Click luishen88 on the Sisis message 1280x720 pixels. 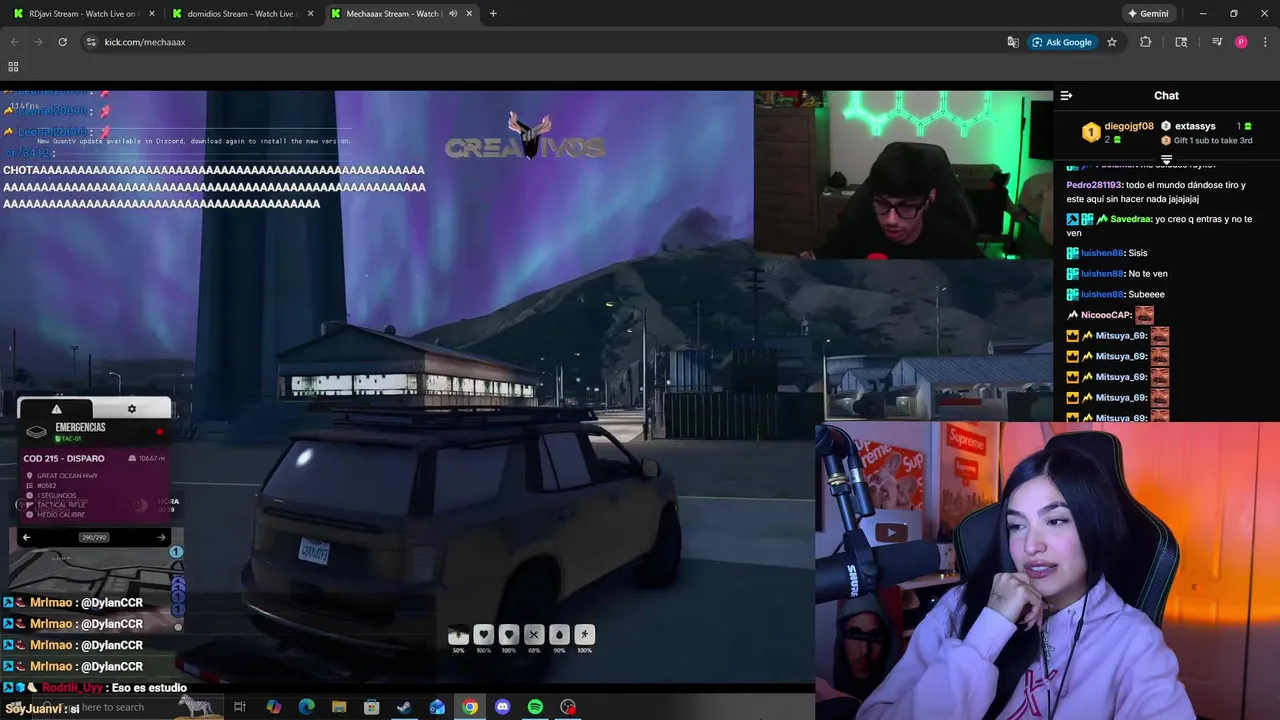(x=1102, y=253)
